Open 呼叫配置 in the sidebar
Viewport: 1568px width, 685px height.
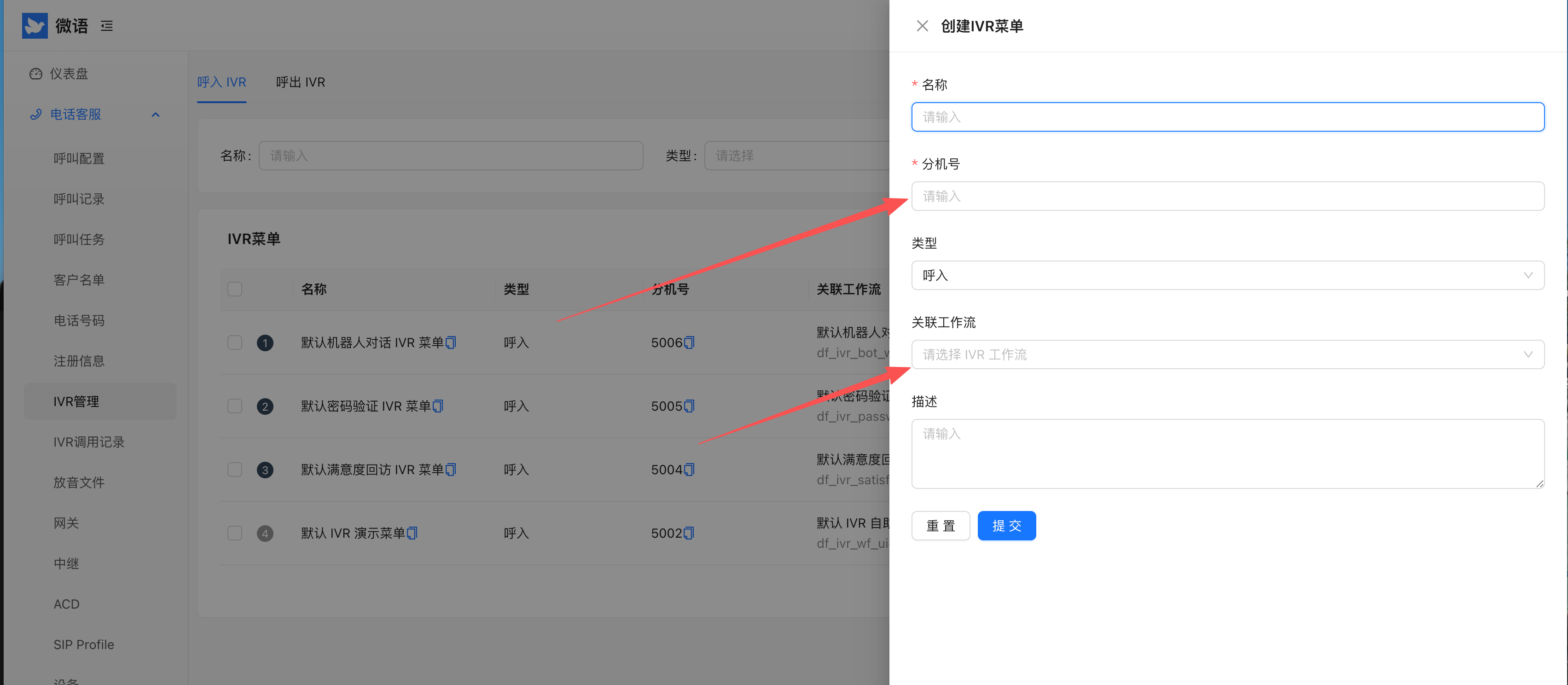[79, 158]
